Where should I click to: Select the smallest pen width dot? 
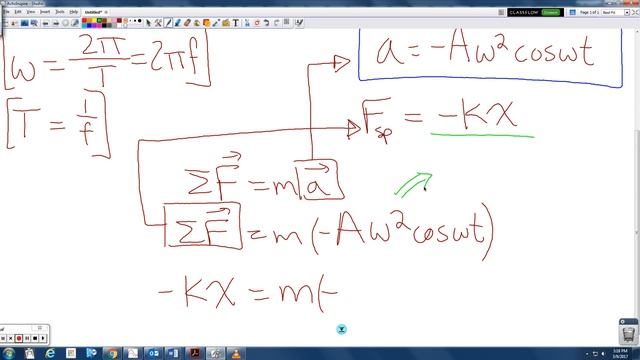[130, 21]
